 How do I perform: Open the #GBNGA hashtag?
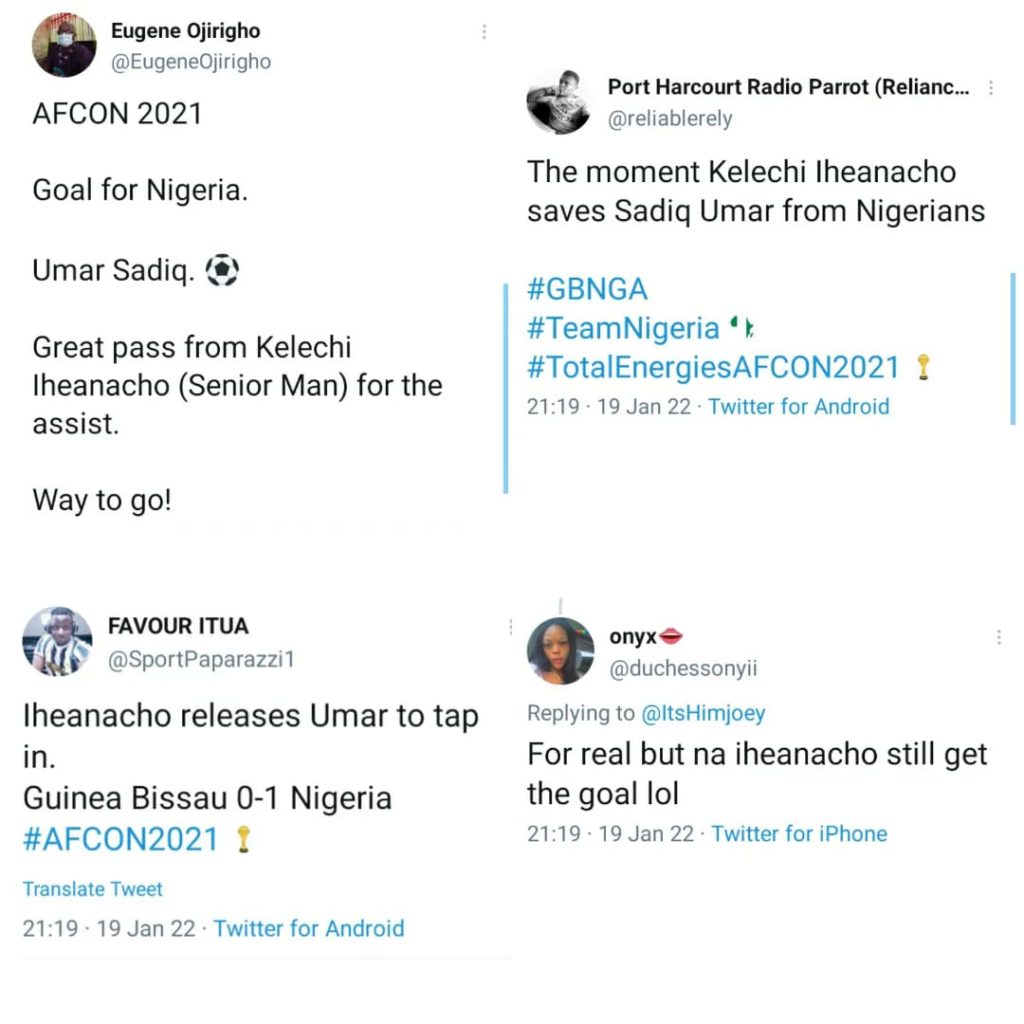tap(587, 289)
